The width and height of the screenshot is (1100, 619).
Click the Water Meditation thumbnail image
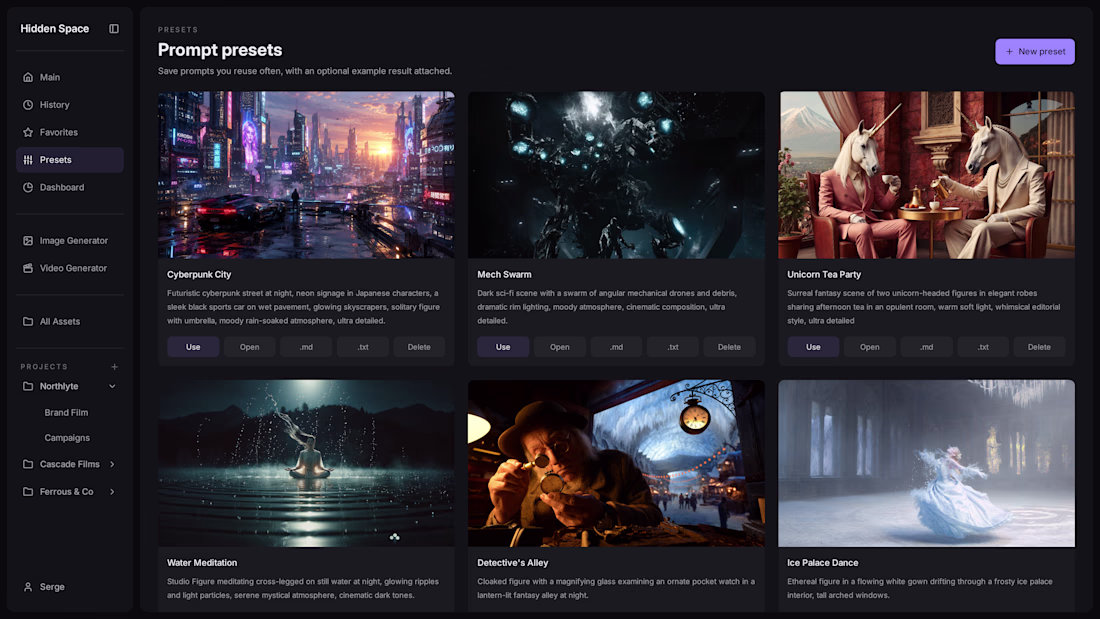pos(306,463)
